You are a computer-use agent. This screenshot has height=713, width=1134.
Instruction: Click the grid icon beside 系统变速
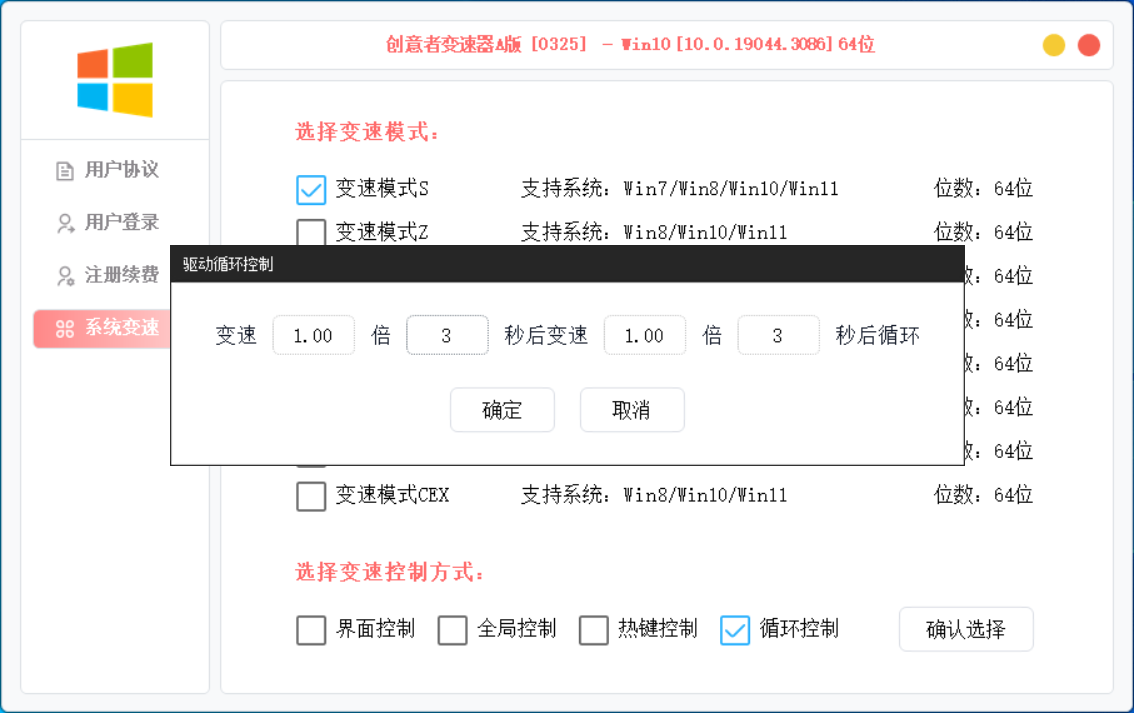(65, 329)
